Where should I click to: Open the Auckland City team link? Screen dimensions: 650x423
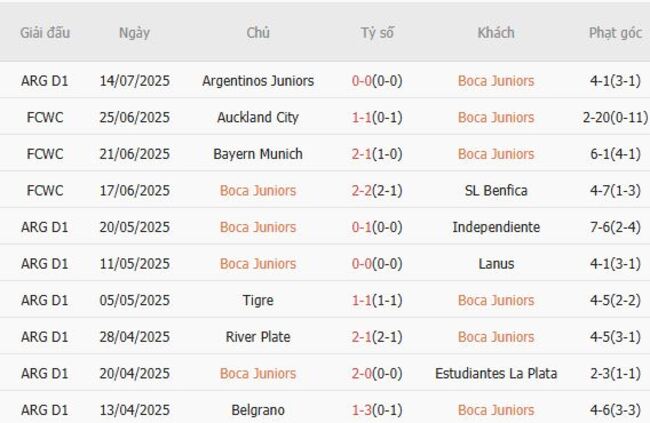pyautogui.click(x=258, y=118)
